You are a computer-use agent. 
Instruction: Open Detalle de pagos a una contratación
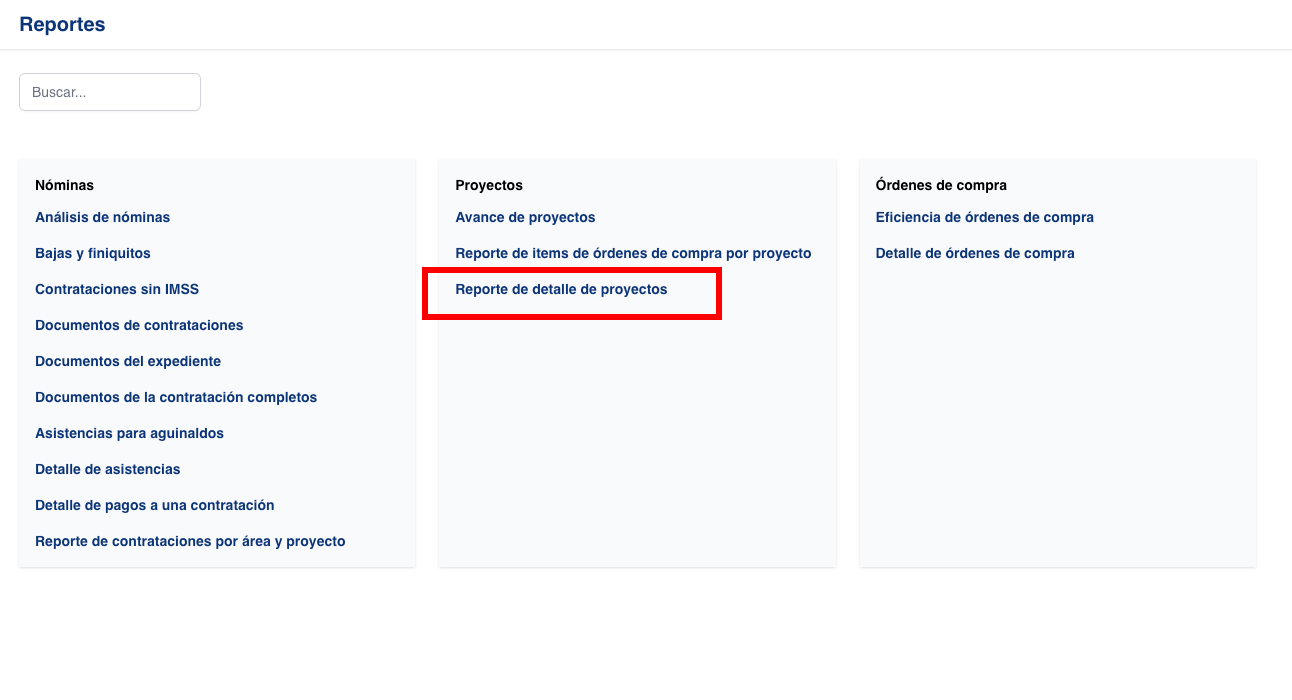155,505
